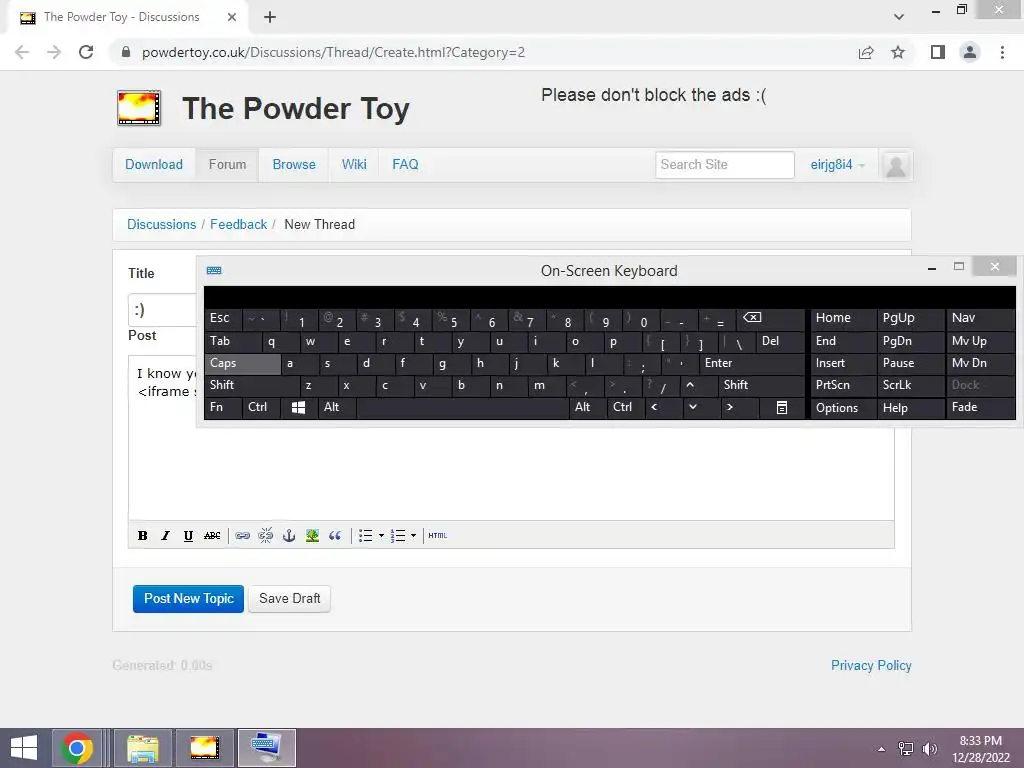Viewport: 1024px width, 768px height.
Task: Open the Wiki page
Action: click(x=354, y=165)
